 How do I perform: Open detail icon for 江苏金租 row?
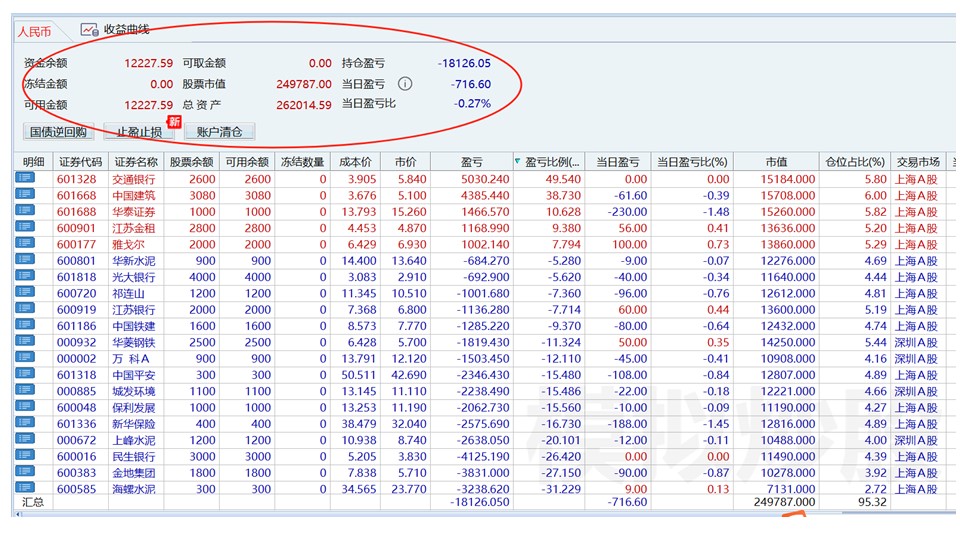pyautogui.click(x=25, y=227)
